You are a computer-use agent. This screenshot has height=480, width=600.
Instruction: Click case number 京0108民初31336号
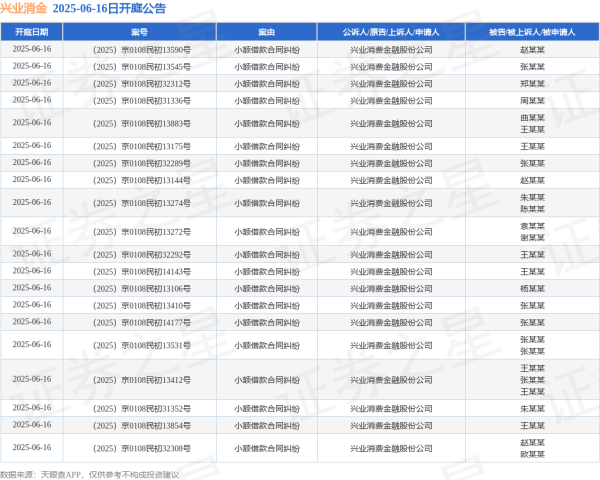[156, 101]
